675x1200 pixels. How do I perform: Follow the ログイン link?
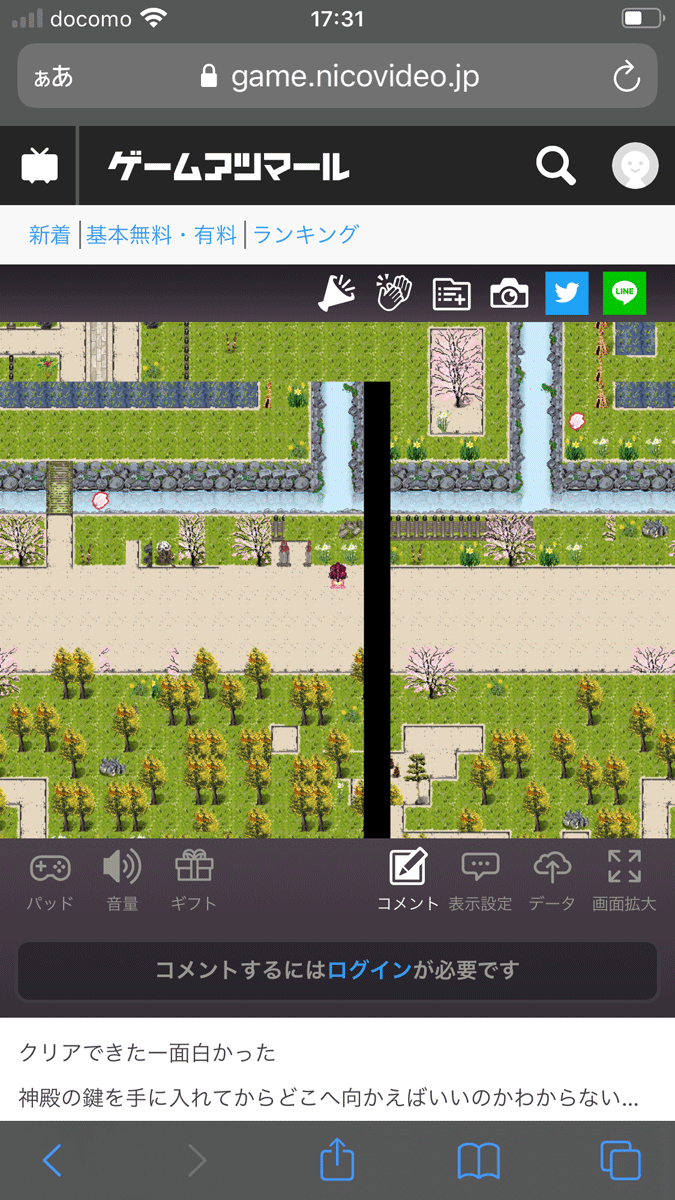click(x=369, y=970)
